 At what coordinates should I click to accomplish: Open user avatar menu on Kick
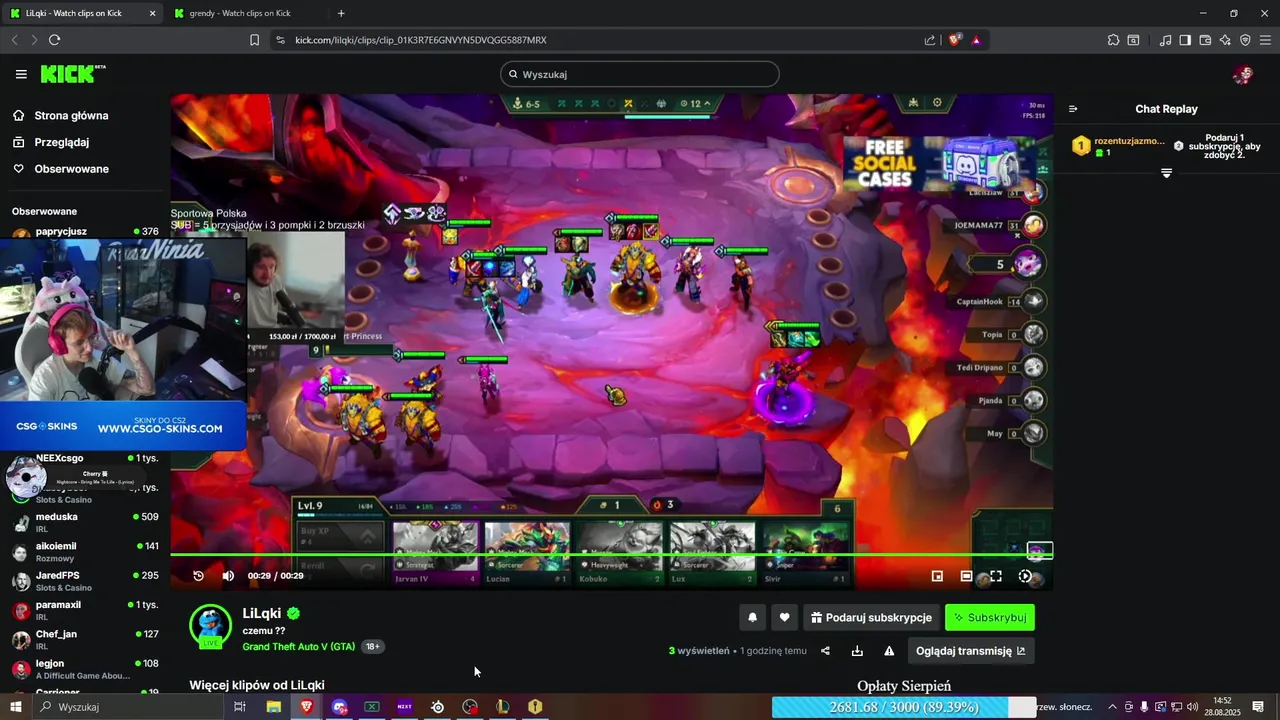pyautogui.click(x=1242, y=74)
